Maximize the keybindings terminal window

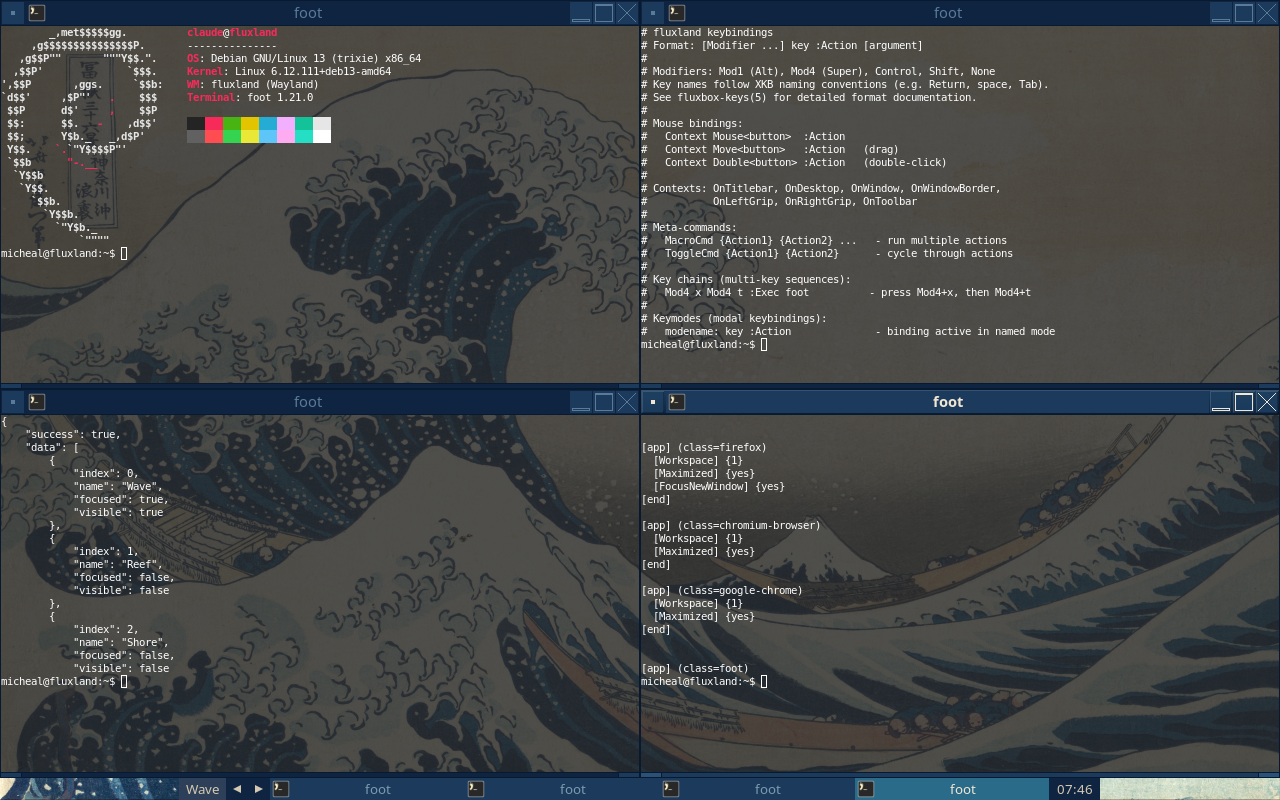pyautogui.click(x=1244, y=13)
